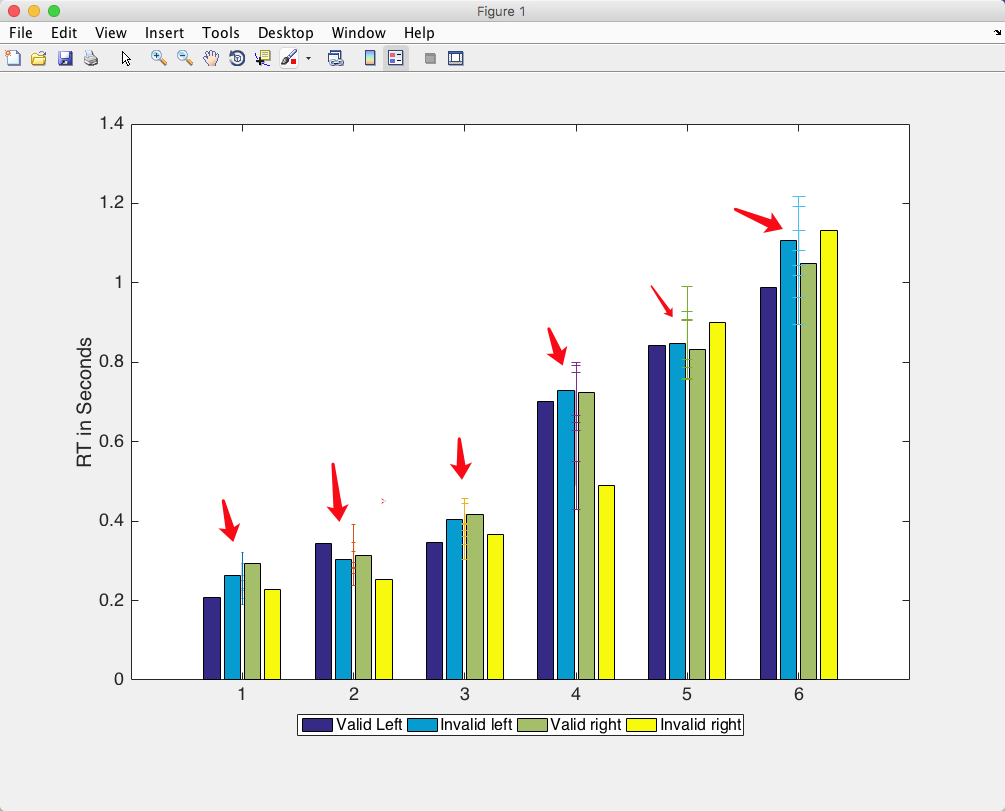The width and height of the screenshot is (1005, 811).
Task: Activate the Zoom In magnifier tool
Action: click(158, 58)
